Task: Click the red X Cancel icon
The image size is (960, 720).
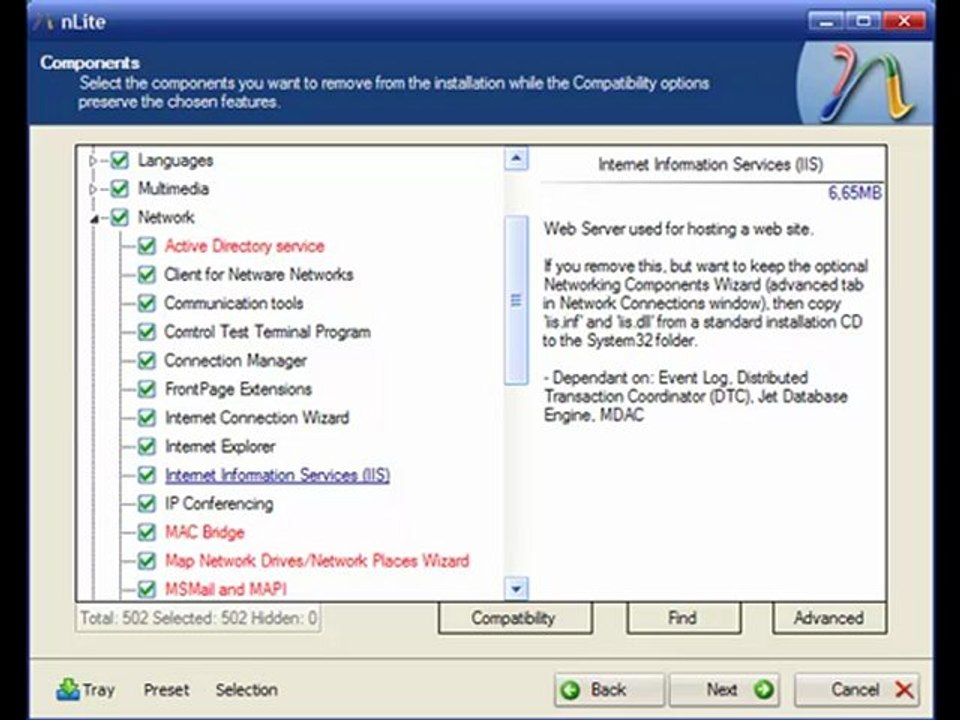Action: tap(904, 690)
